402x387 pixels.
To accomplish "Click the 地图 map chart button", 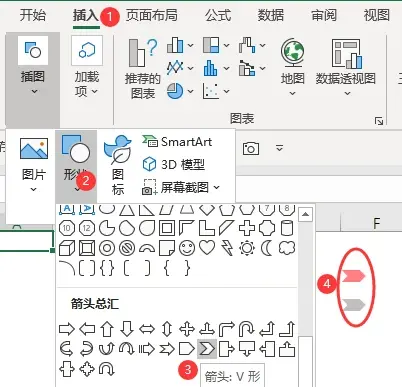I will (292, 67).
